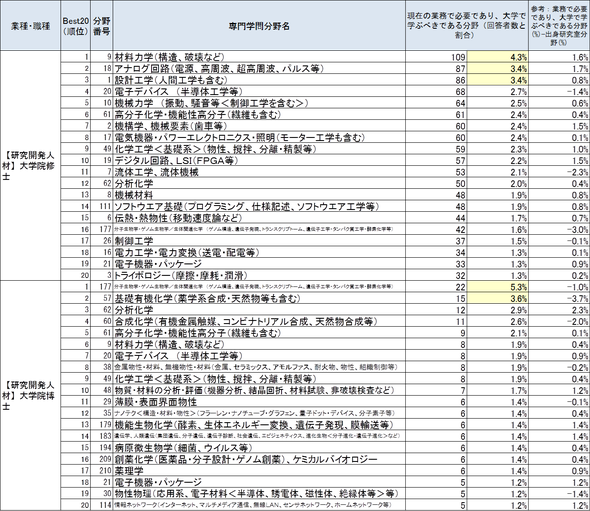Select the 電気機器・パワーエレクトロニクス・照明 cell
The width and height of the screenshot is (590, 511).
click(x=259, y=138)
